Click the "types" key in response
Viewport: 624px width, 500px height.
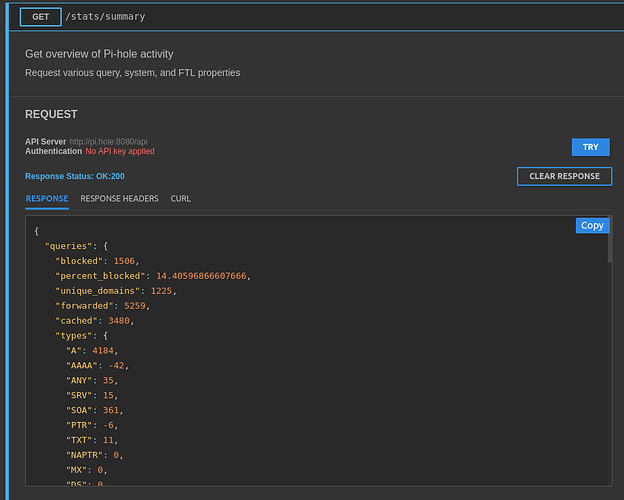click(76, 336)
